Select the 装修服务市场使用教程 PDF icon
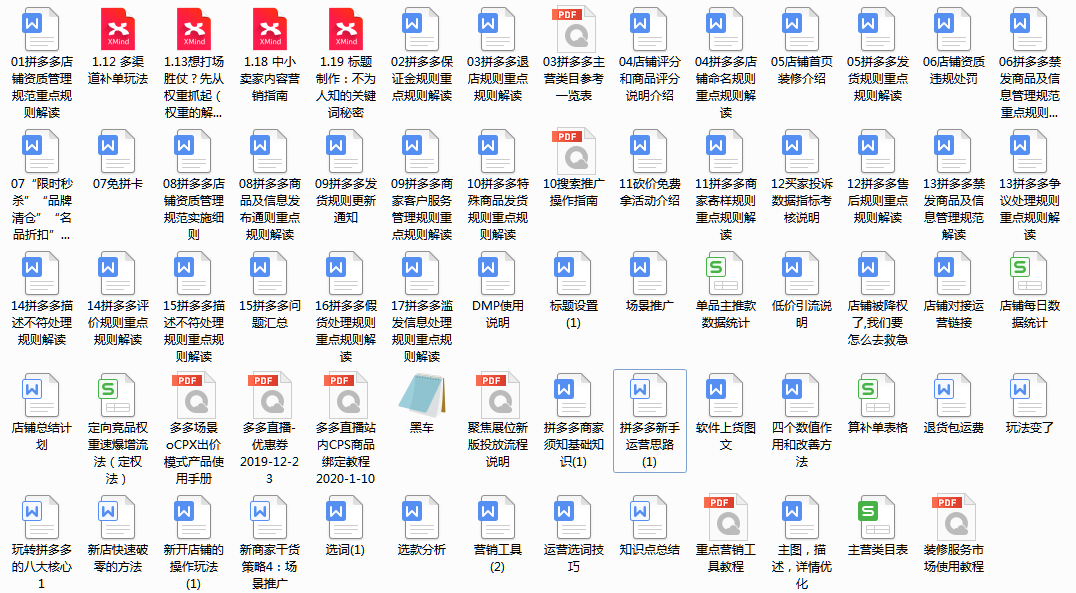Image resolution: width=1076 pixels, height=593 pixels. pyautogui.click(x=954, y=518)
